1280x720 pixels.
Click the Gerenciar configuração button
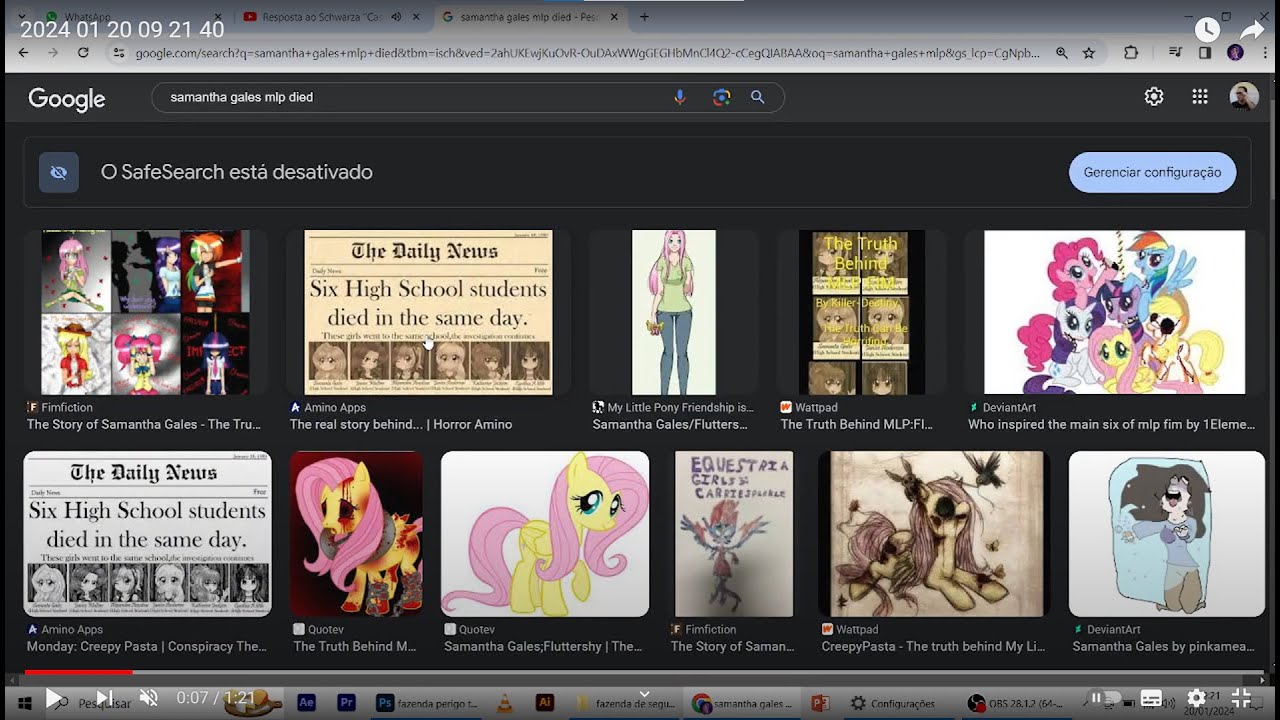(1152, 172)
